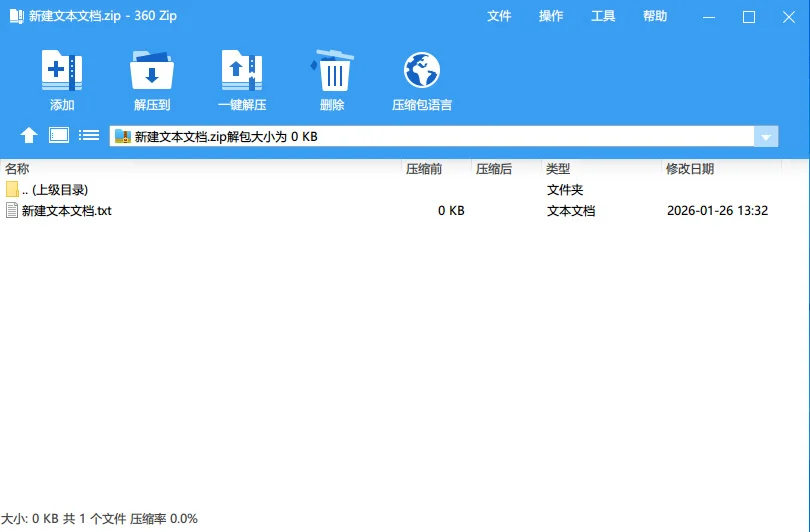Screen dimensions: 810x532
Task: Switch to list detail view
Action: click(x=89, y=135)
